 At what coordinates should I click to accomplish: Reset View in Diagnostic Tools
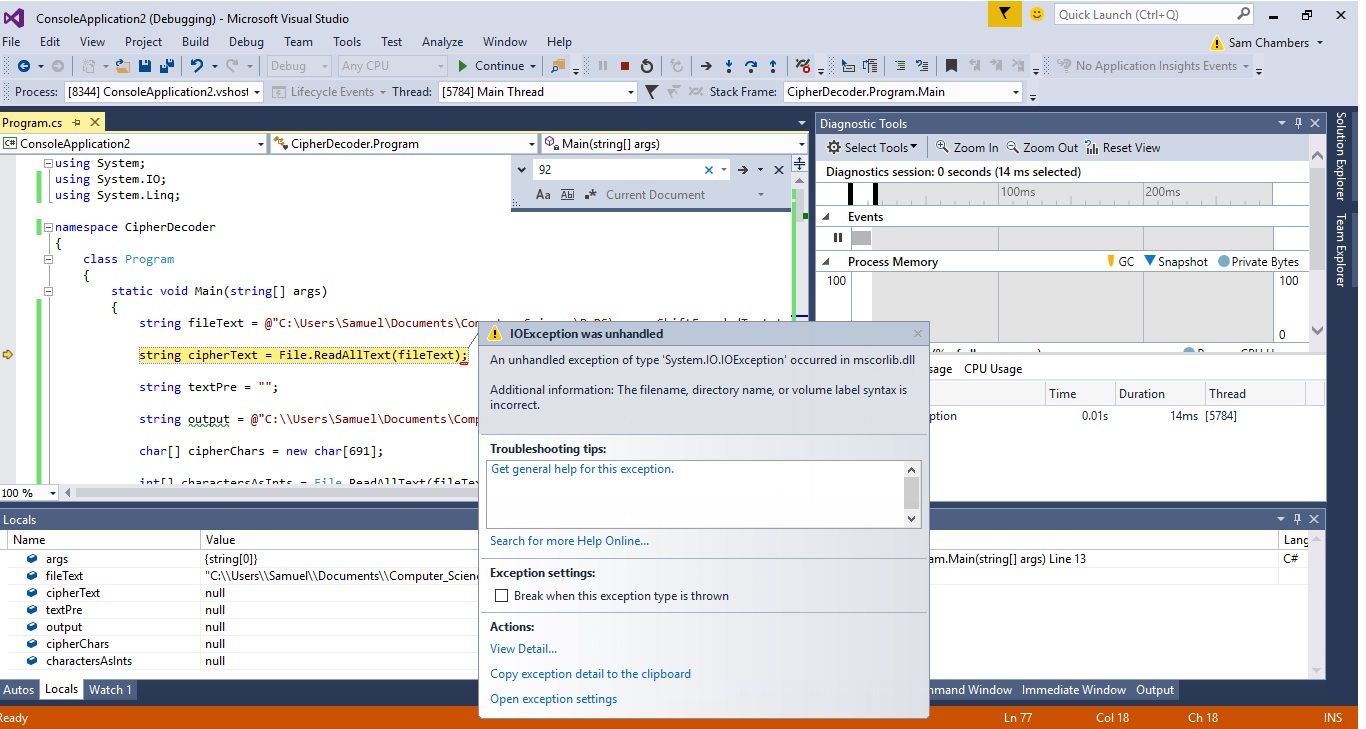pos(1122,148)
